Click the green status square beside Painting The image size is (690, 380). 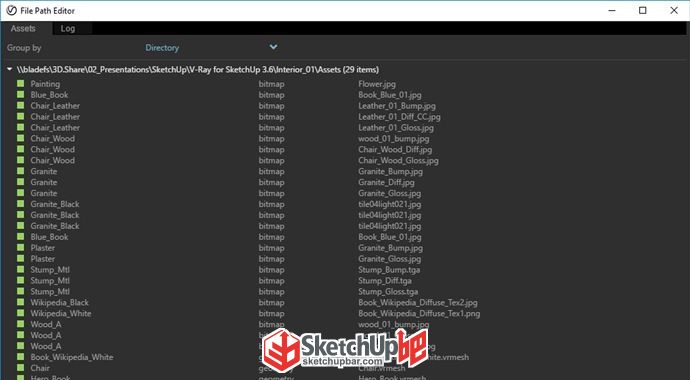20,84
